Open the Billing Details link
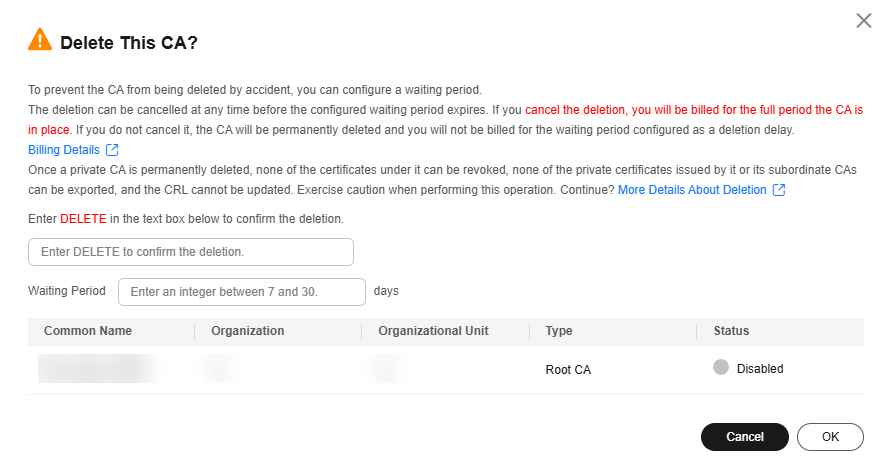 tap(64, 150)
